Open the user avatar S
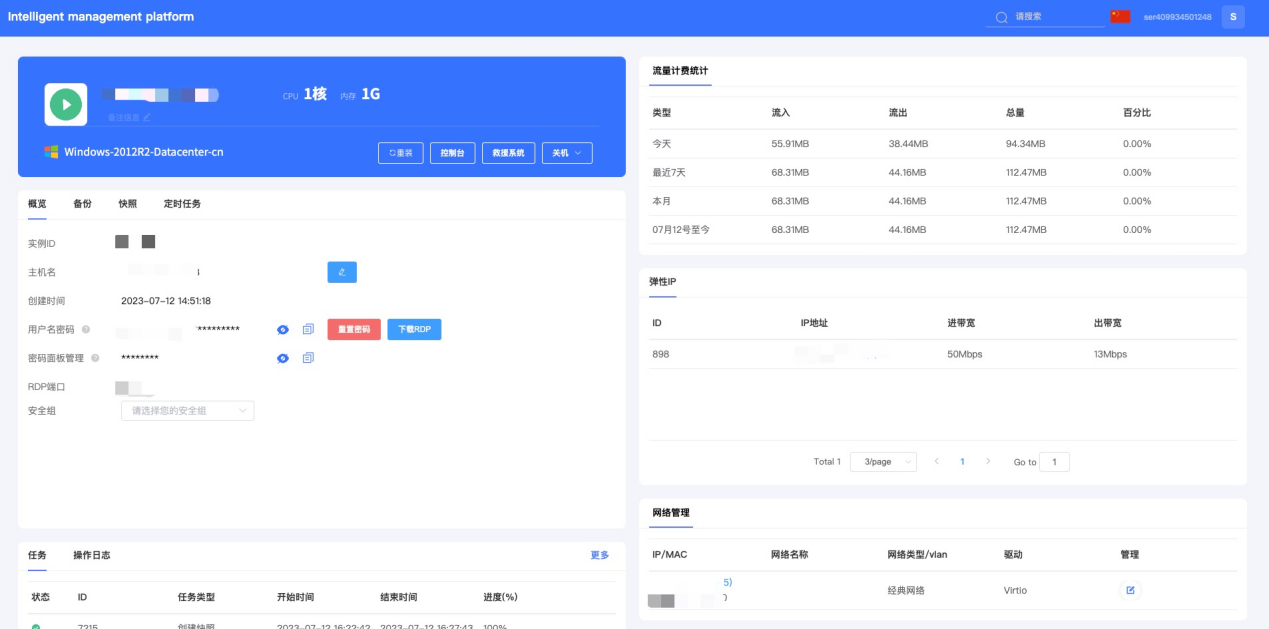This screenshot has height=629, width=1269. 1233,17
